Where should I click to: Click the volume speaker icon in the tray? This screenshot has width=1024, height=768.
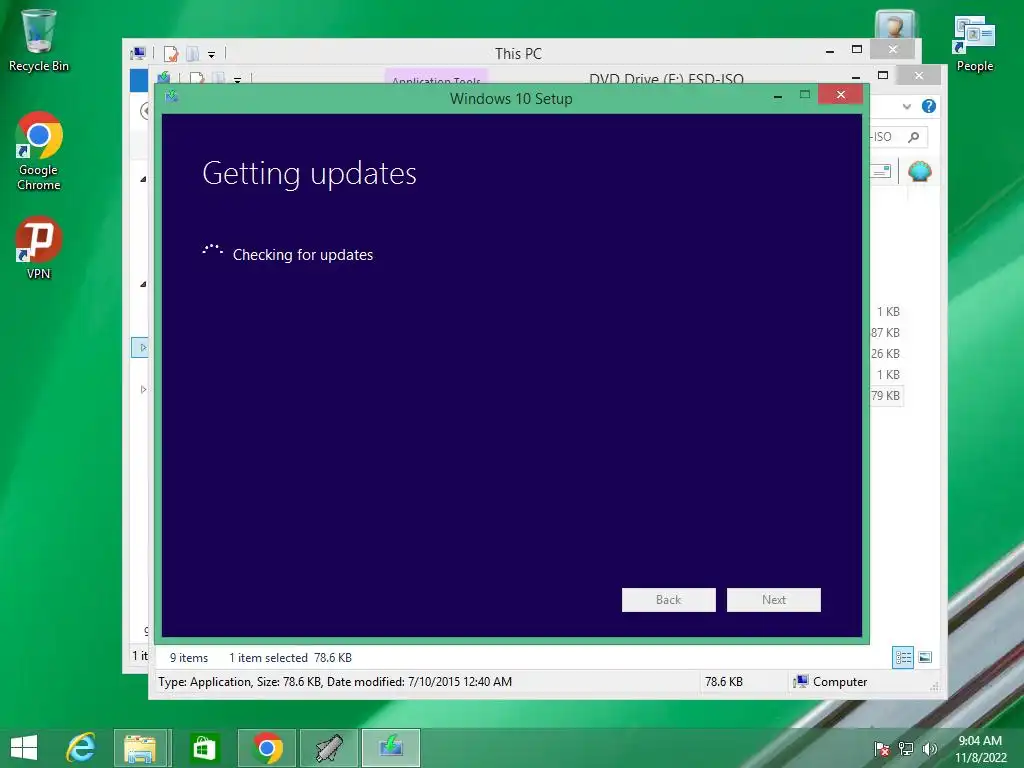click(929, 749)
